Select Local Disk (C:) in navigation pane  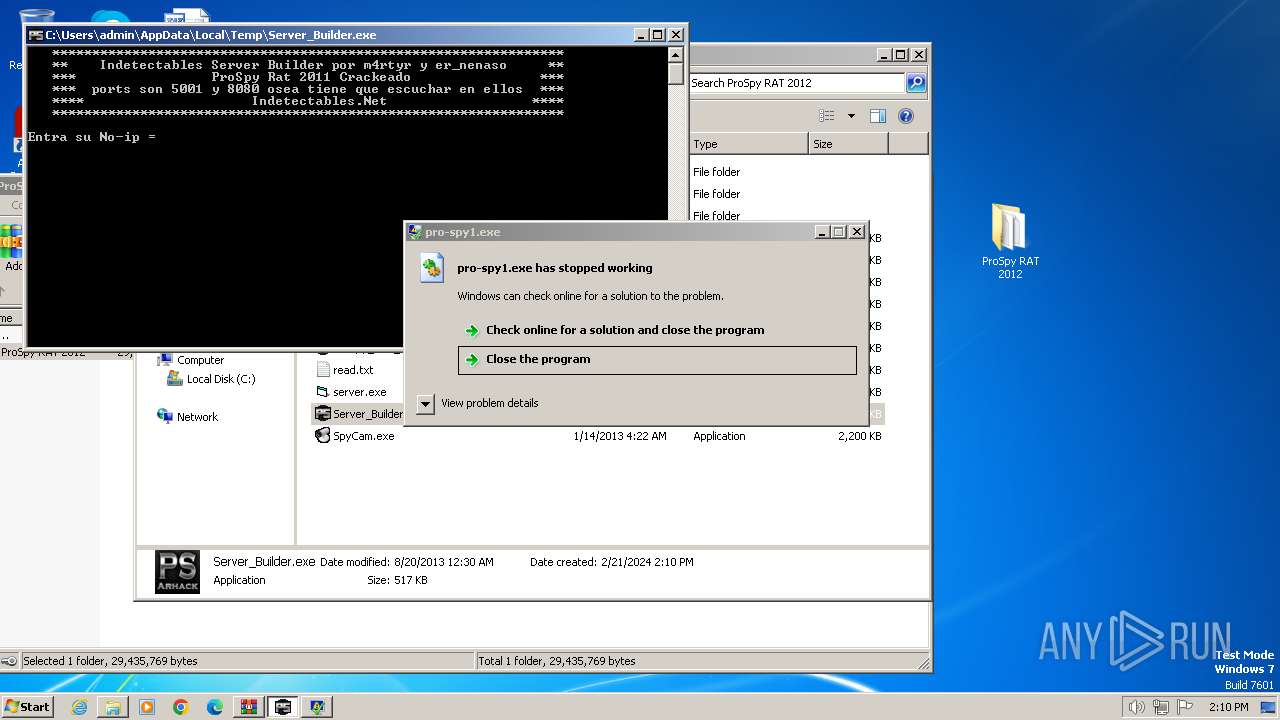pyautogui.click(x=220, y=379)
